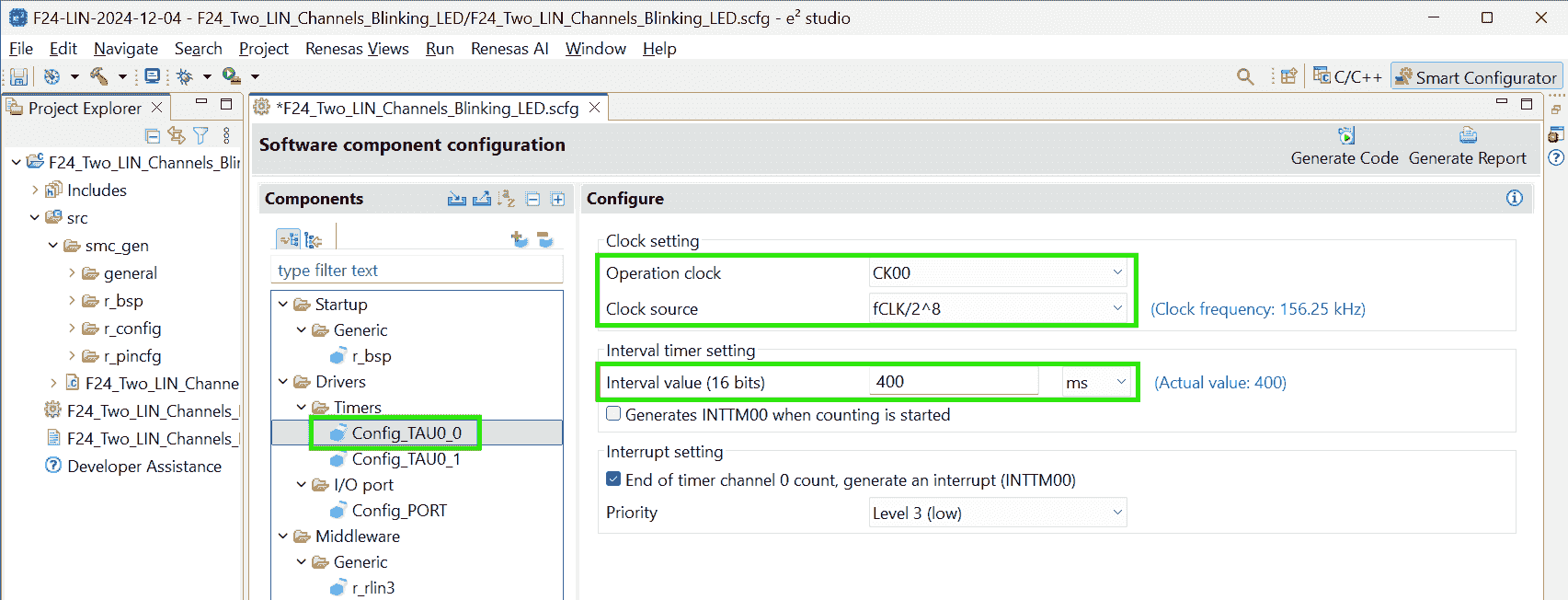Click the Import component icon in Components header

[456, 199]
